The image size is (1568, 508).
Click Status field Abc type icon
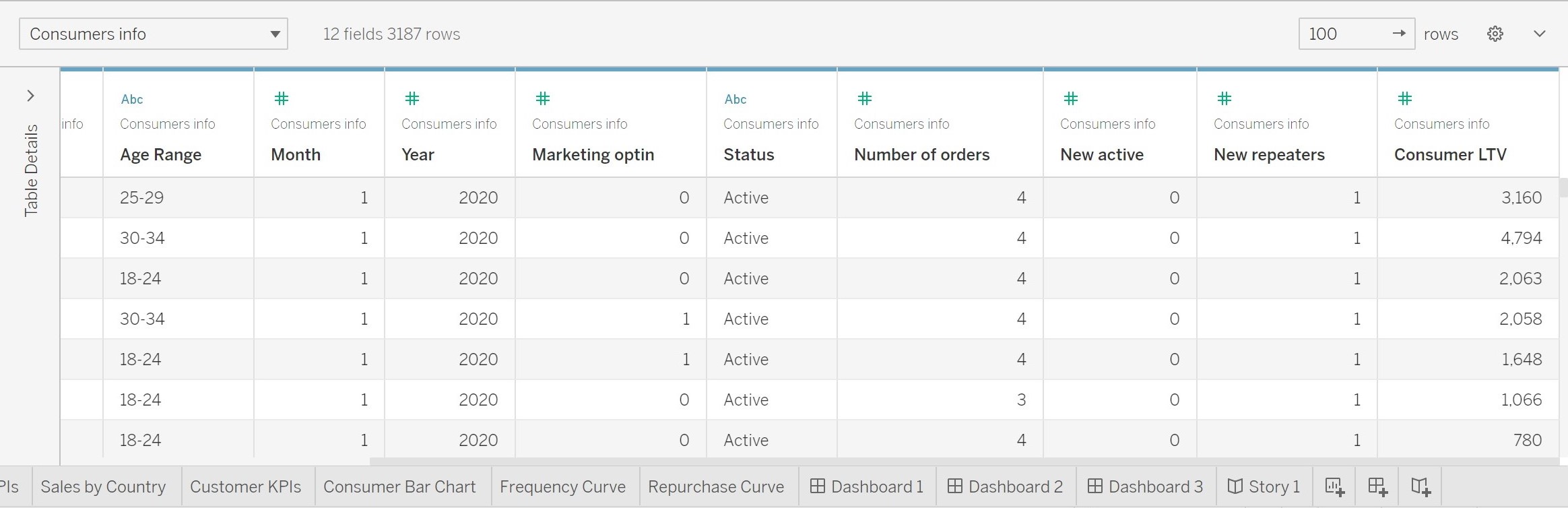click(x=735, y=99)
